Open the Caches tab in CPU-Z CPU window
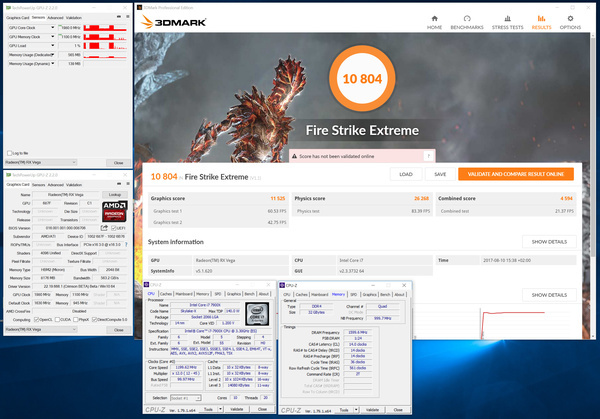 click(x=166, y=294)
